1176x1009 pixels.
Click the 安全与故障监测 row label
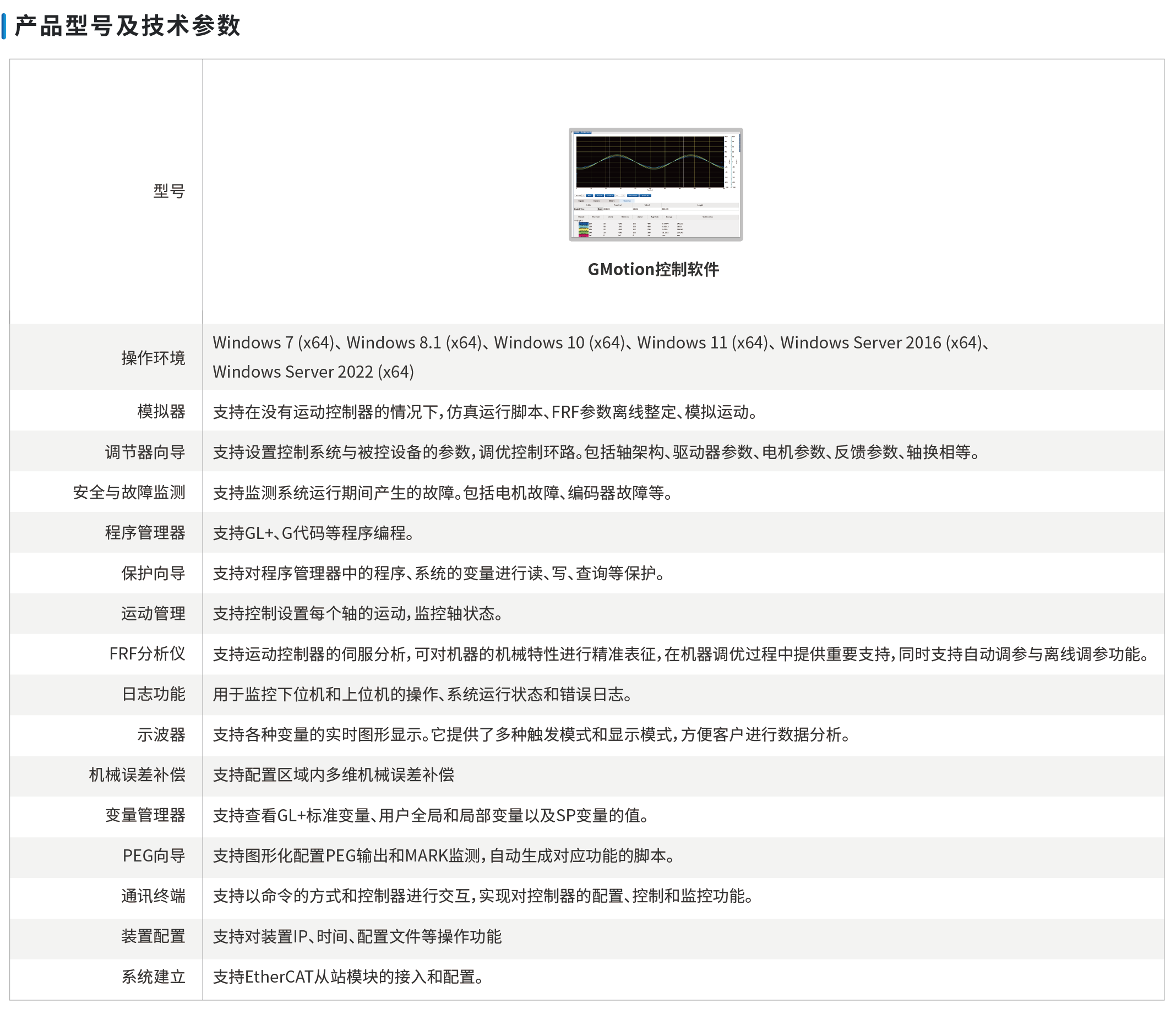129,493
